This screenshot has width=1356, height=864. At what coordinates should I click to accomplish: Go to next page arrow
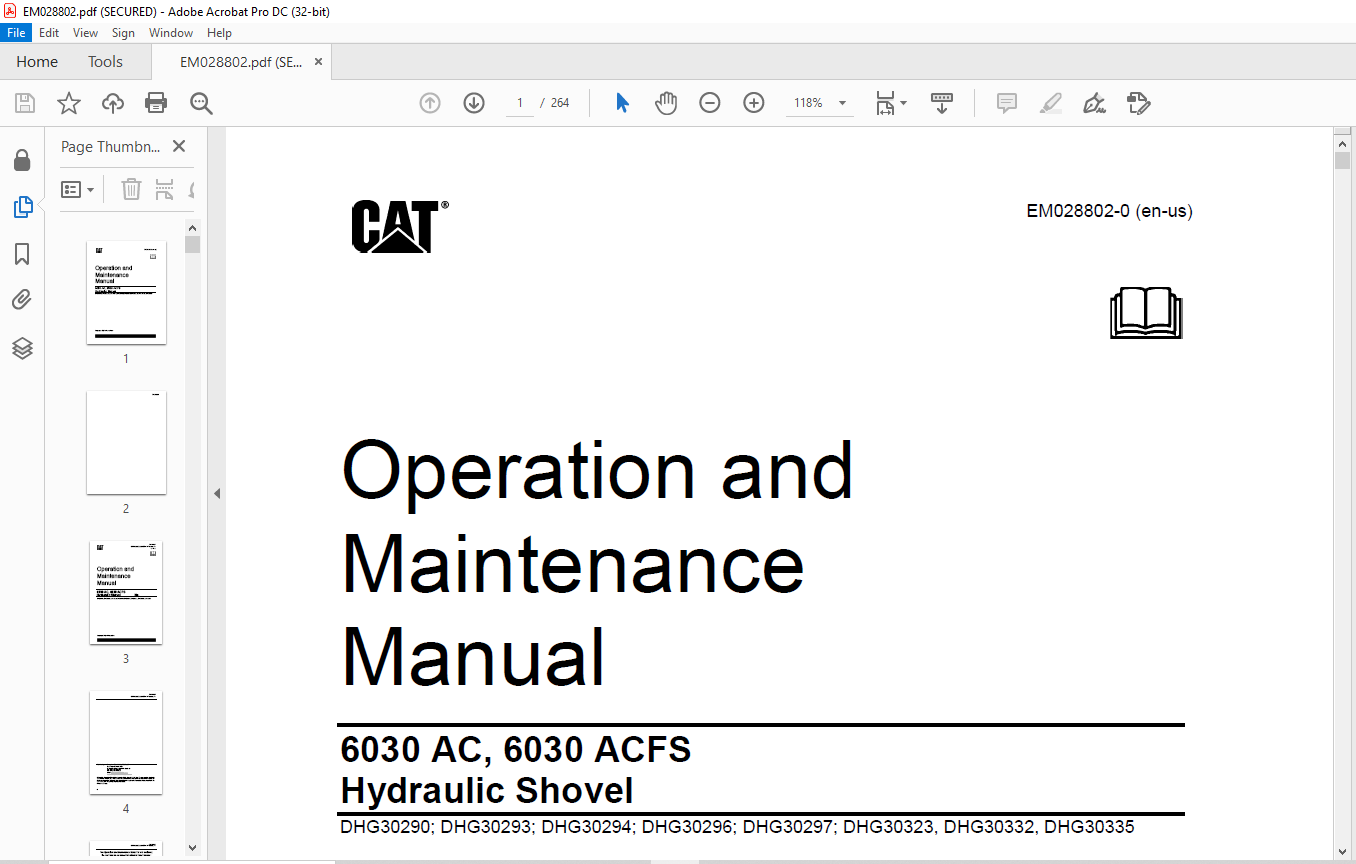coord(474,103)
